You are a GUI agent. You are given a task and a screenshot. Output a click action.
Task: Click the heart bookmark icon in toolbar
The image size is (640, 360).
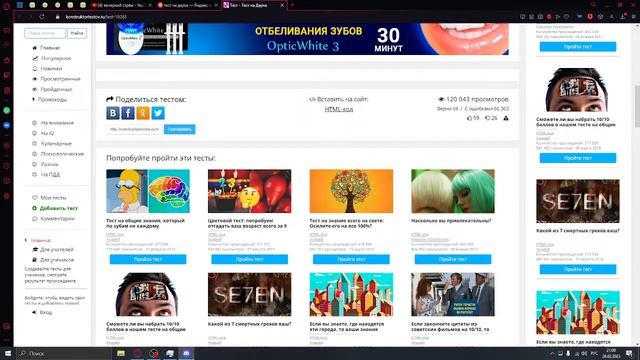[x=567, y=17]
